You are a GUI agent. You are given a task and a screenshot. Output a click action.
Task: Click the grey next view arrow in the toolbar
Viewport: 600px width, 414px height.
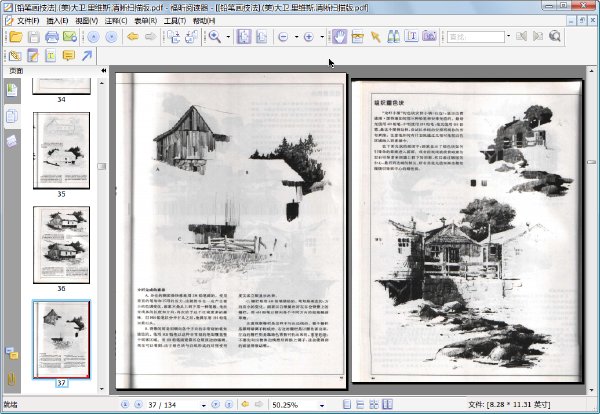click(x=150, y=37)
